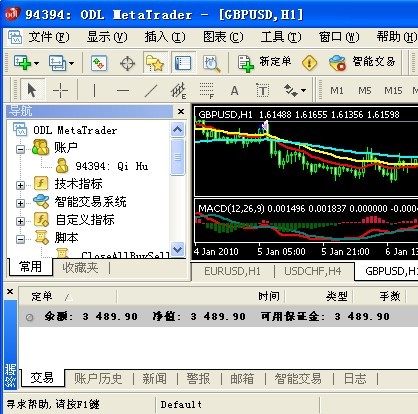Click the 智能交易系统 hat icon
This screenshot has width=418, height=414.
[41, 201]
